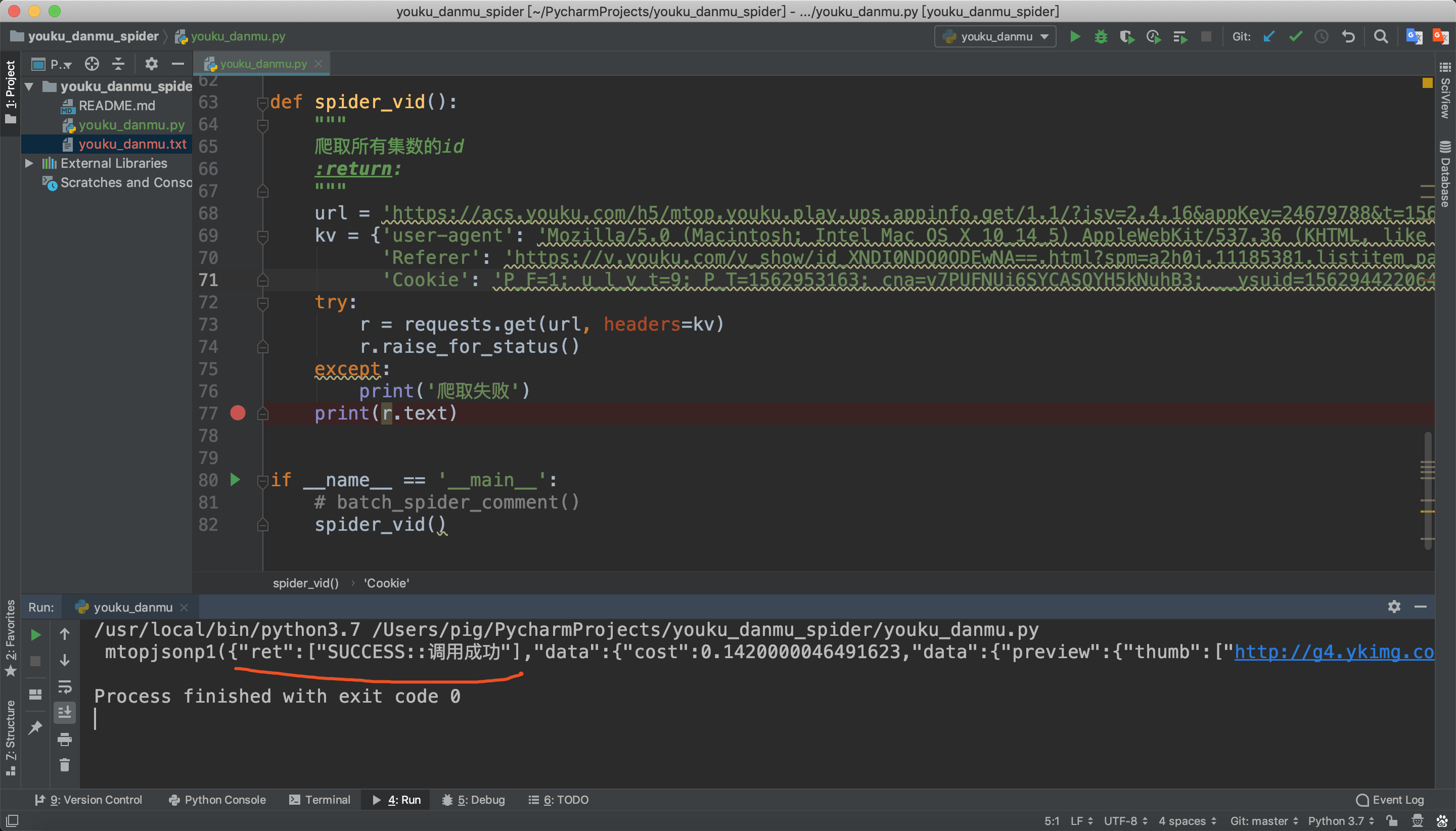Open the Terminal tool tab

pos(320,800)
